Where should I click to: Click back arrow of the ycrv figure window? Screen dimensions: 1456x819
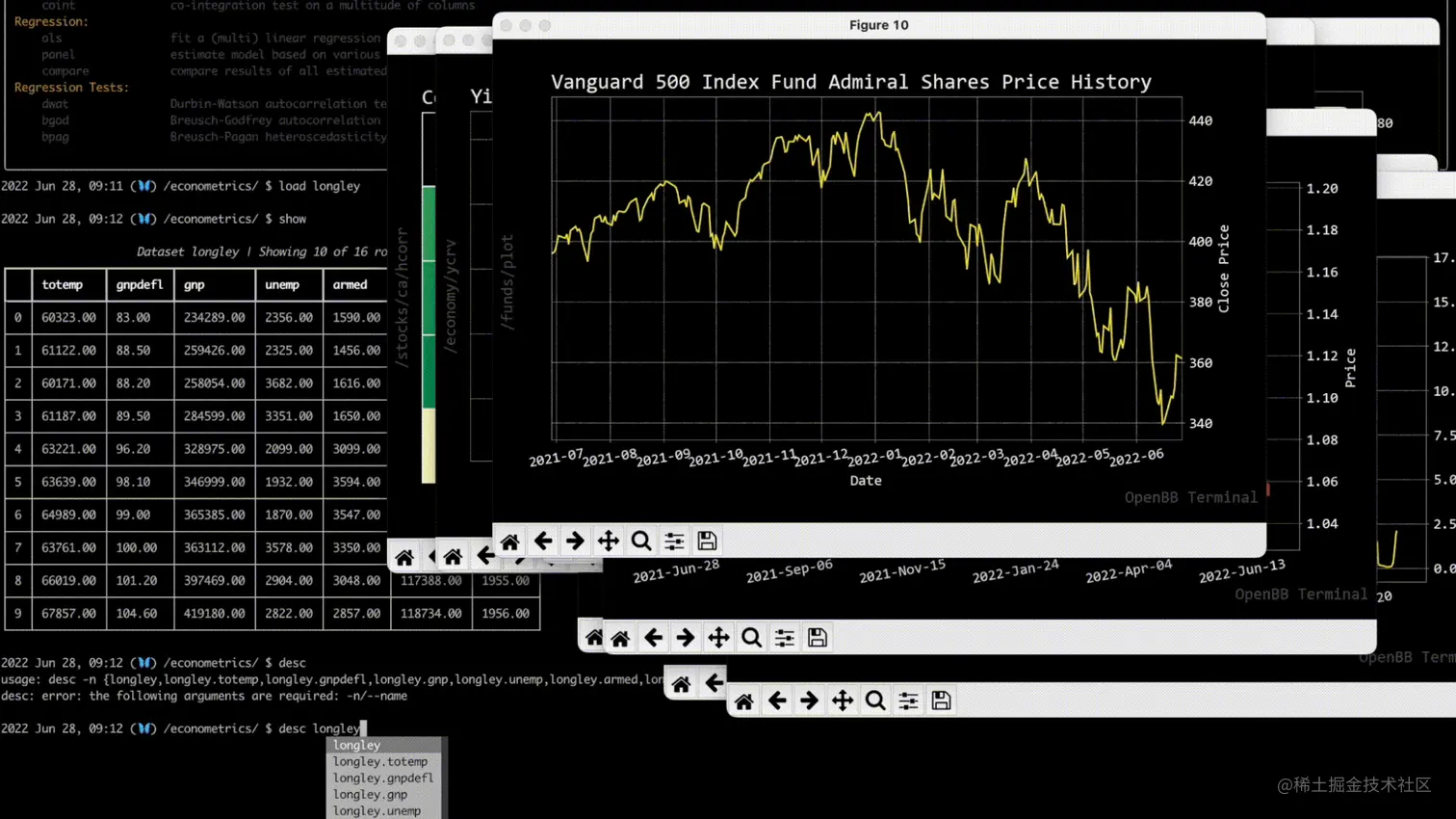coord(484,556)
